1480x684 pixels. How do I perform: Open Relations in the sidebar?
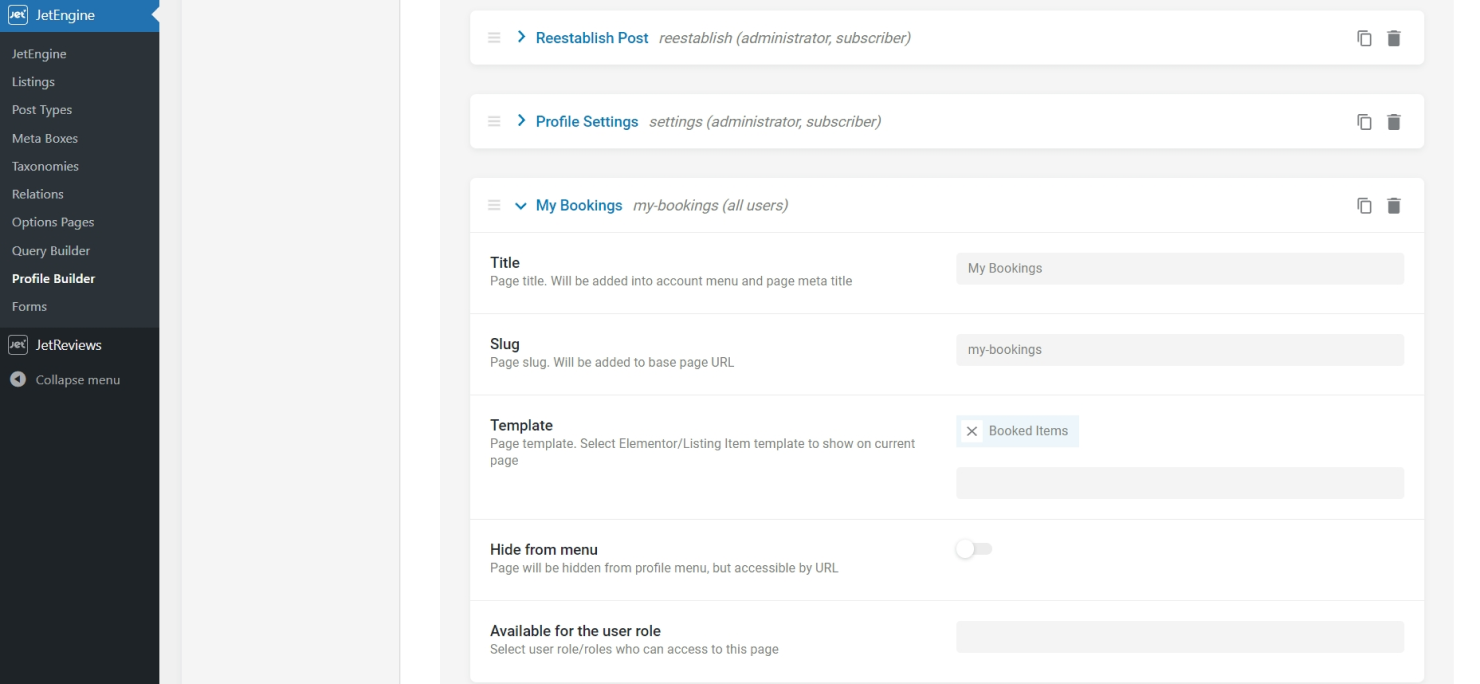point(38,194)
